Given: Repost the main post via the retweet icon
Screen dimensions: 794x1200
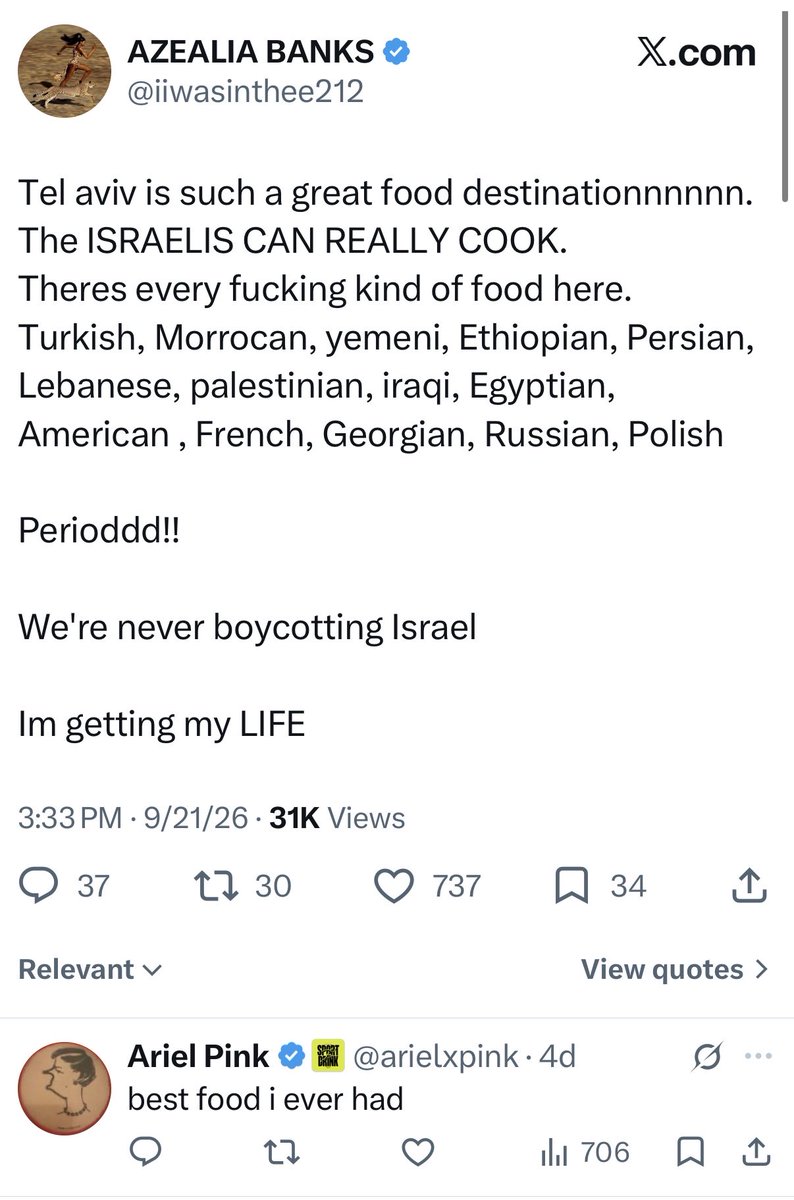Looking at the screenshot, I should click(216, 885).
